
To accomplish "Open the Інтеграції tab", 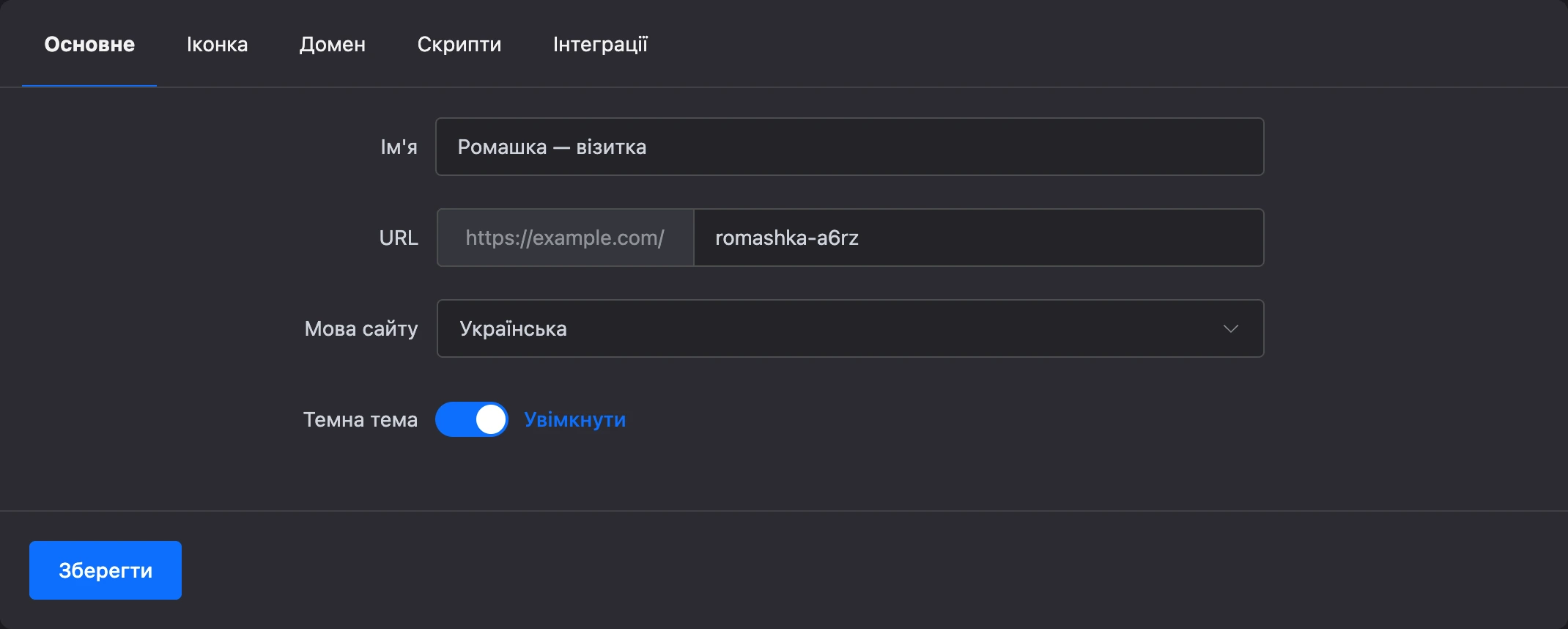I will (600, 45).
